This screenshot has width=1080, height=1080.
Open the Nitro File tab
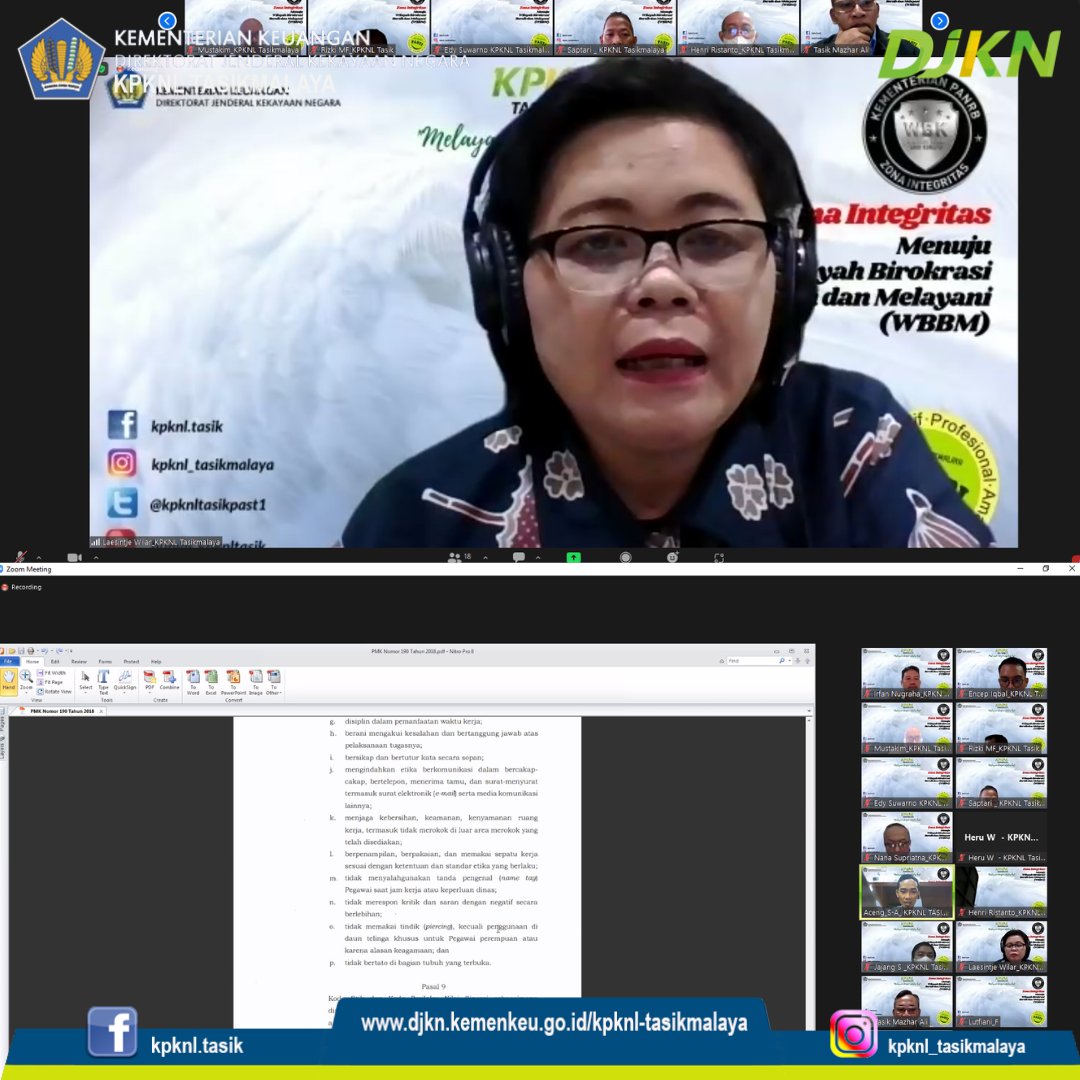pos(8,661)
